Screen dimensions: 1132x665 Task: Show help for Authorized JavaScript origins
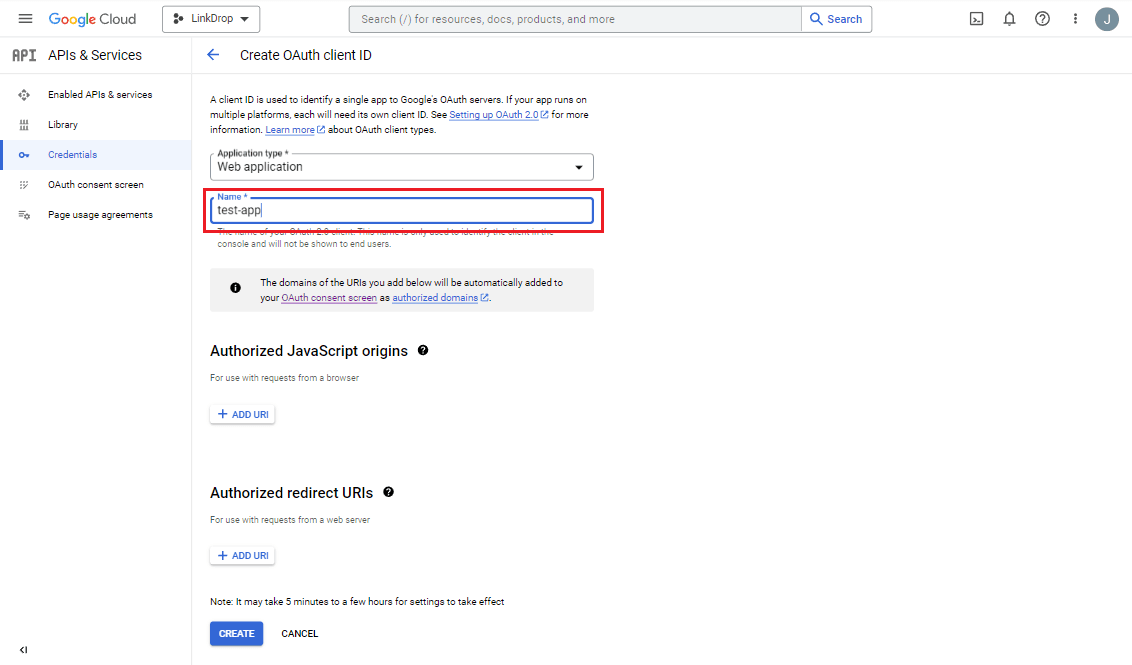(423, 350)
